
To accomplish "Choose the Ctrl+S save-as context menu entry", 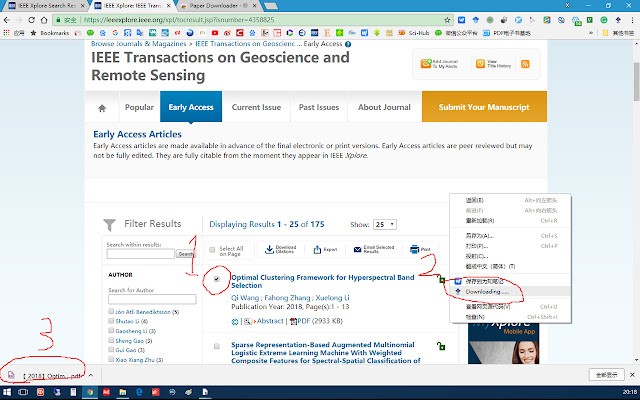I will tap(510, 236).
